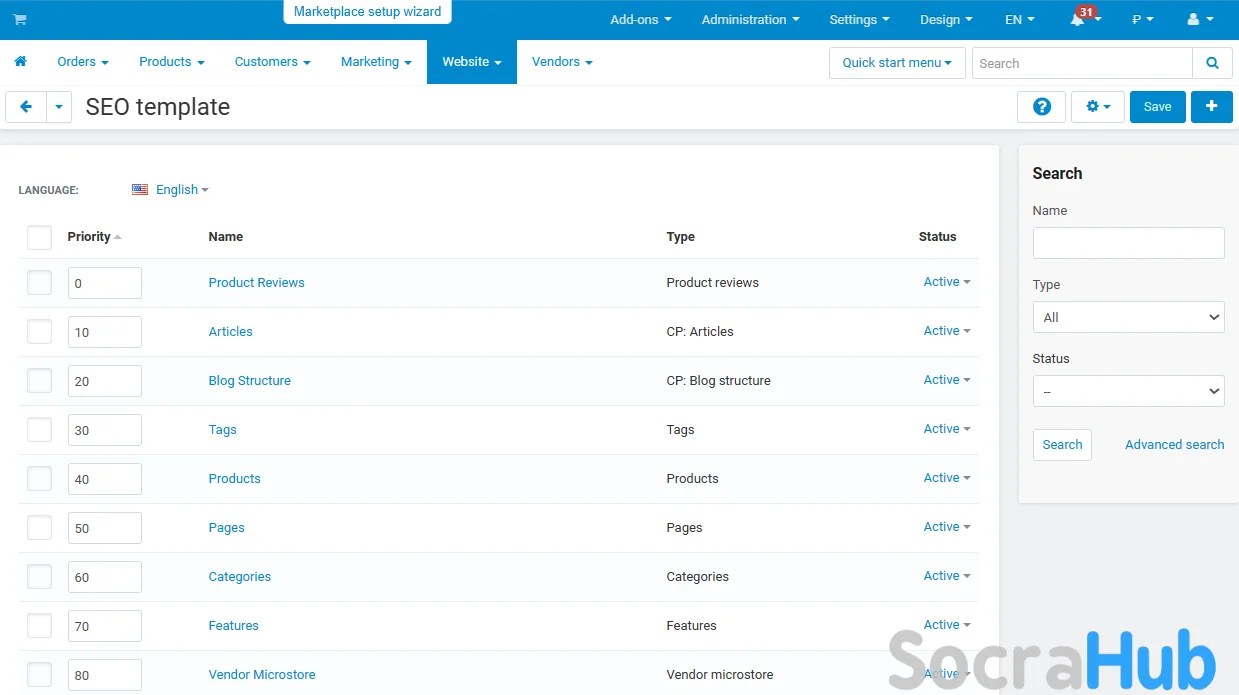
Task: Open the Marketing menu
Action: 376,62
